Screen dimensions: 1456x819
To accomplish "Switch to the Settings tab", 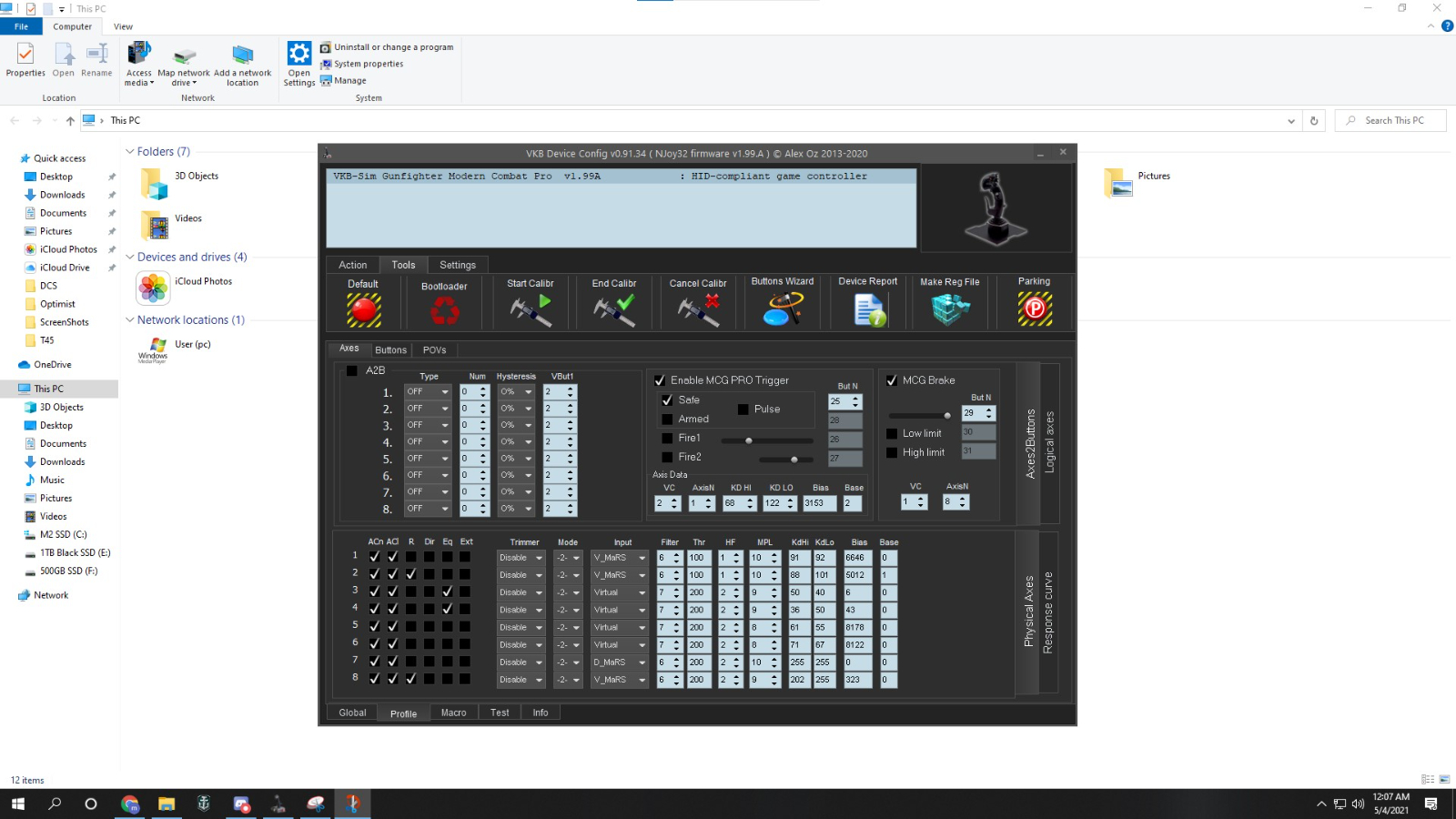I will 457,265.
